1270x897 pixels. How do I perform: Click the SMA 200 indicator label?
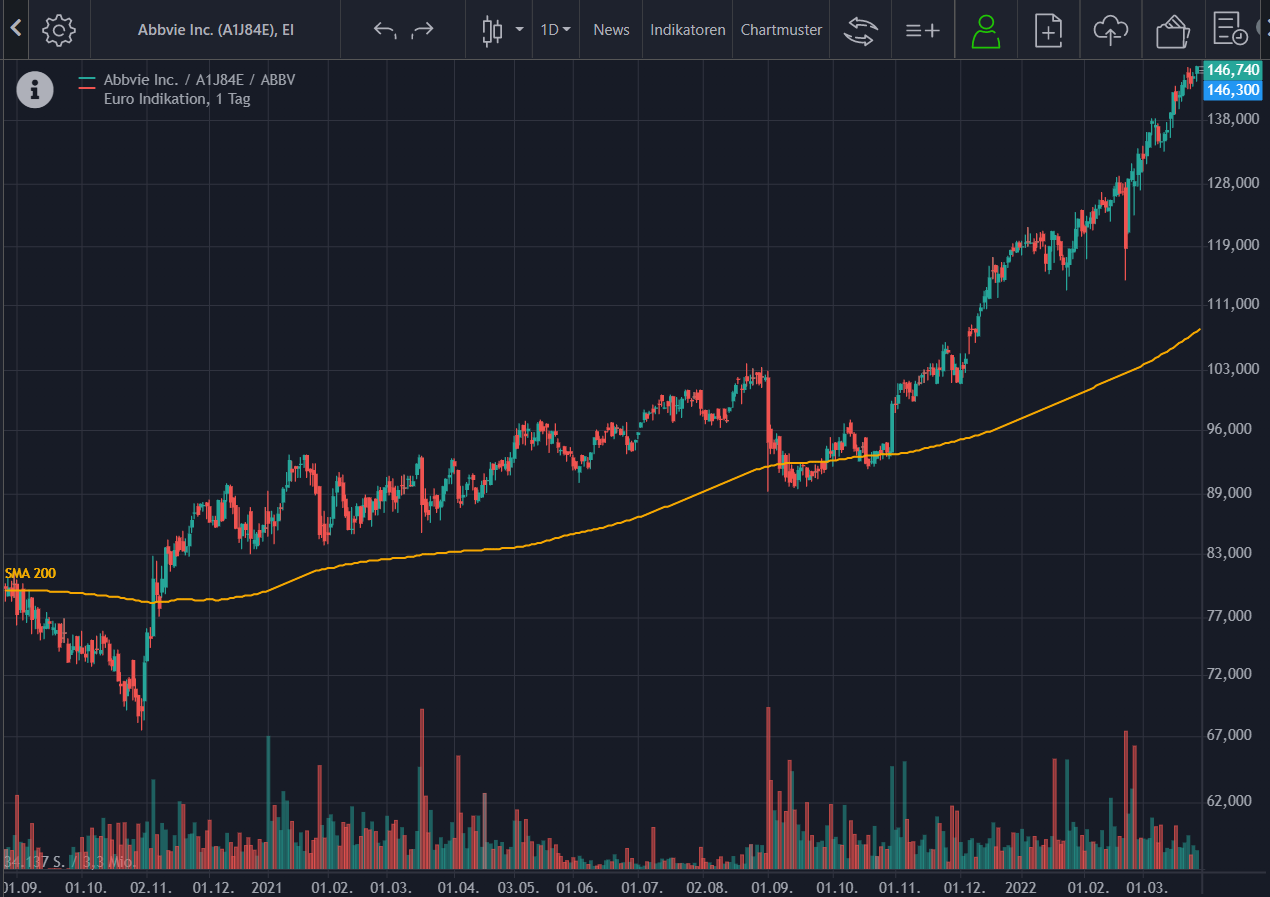point(30,573)
